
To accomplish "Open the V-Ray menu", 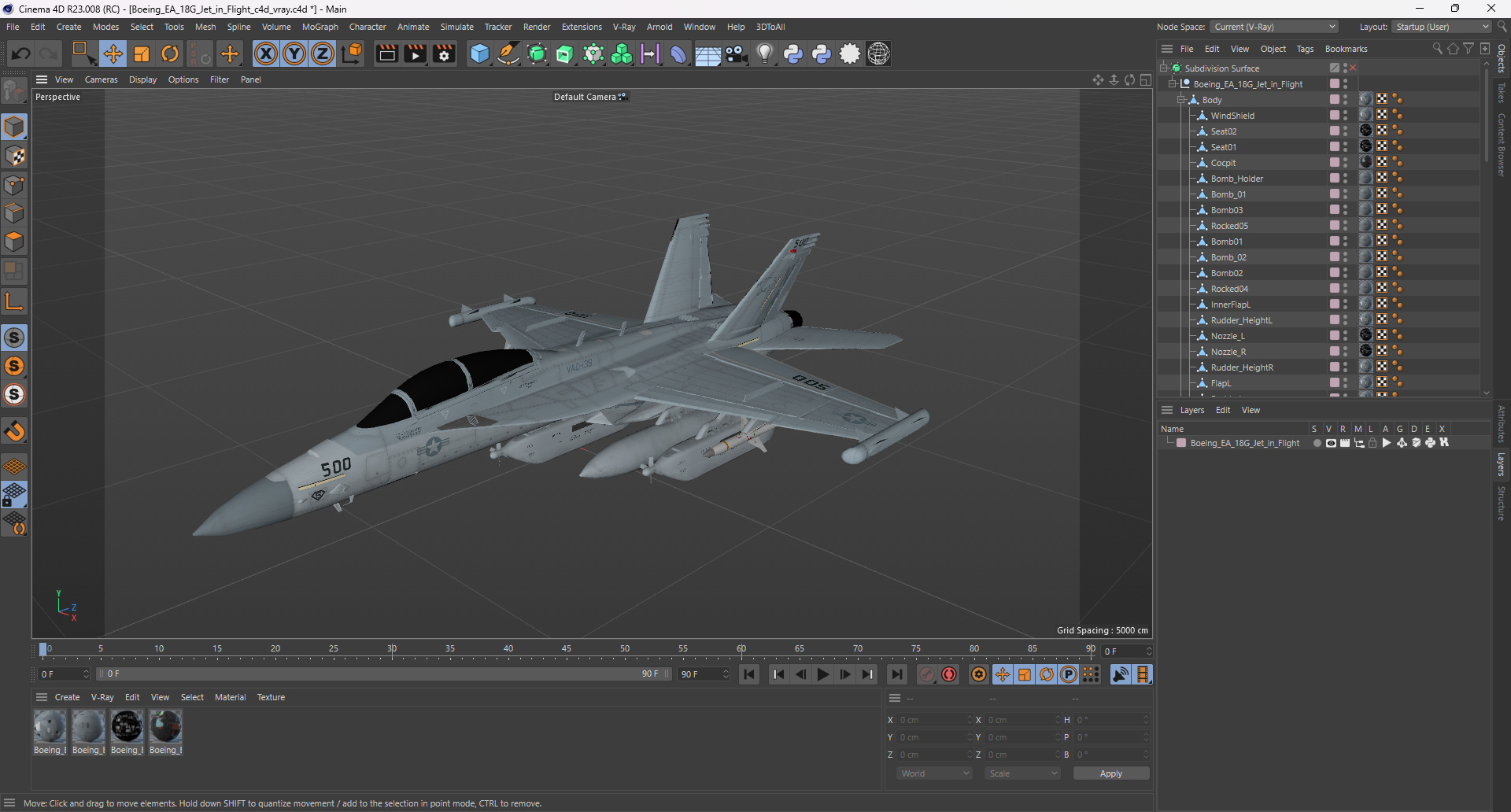I will [624, 27].
